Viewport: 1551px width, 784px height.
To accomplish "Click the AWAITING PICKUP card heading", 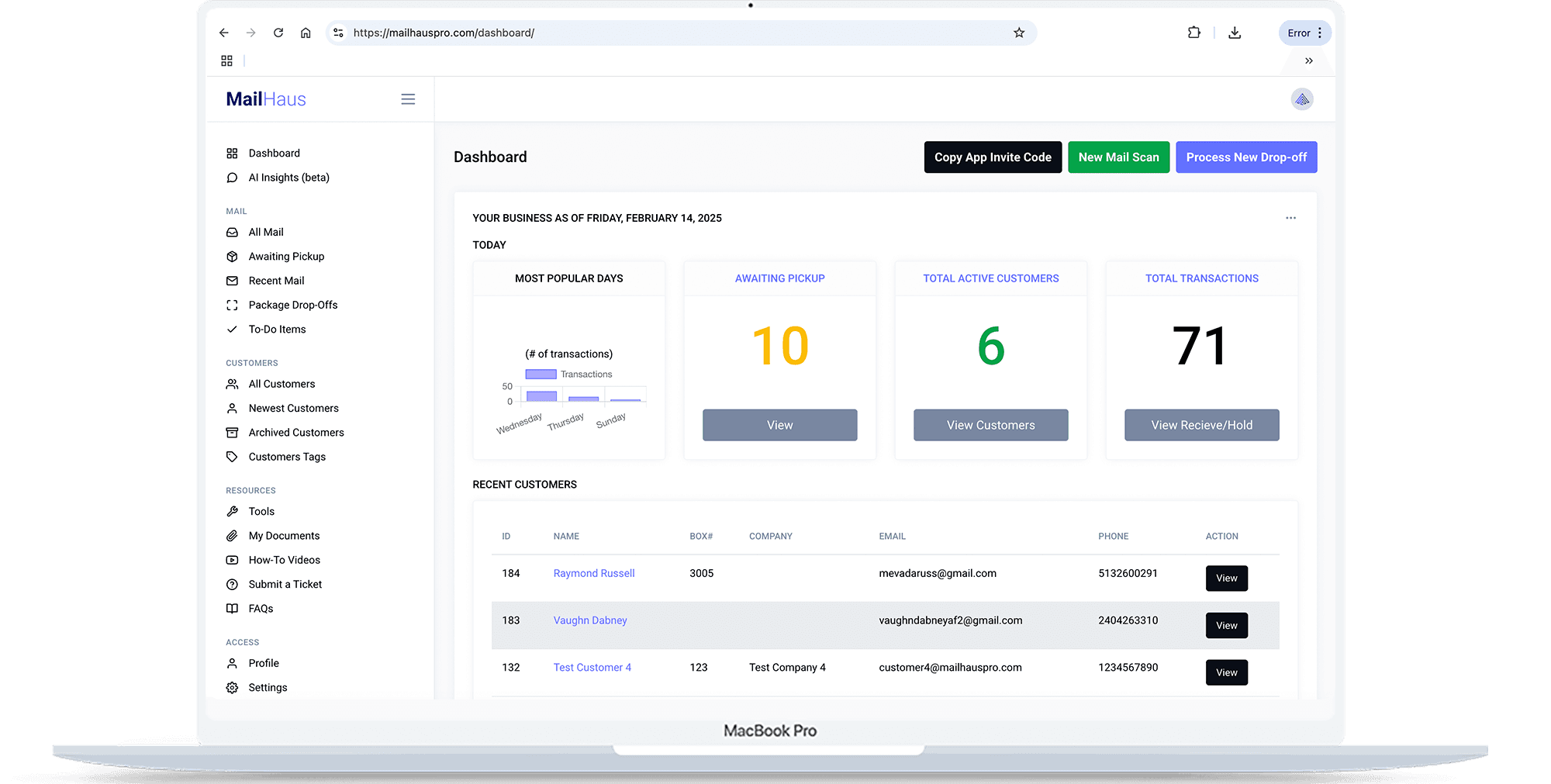I will [x=779, y=278].
